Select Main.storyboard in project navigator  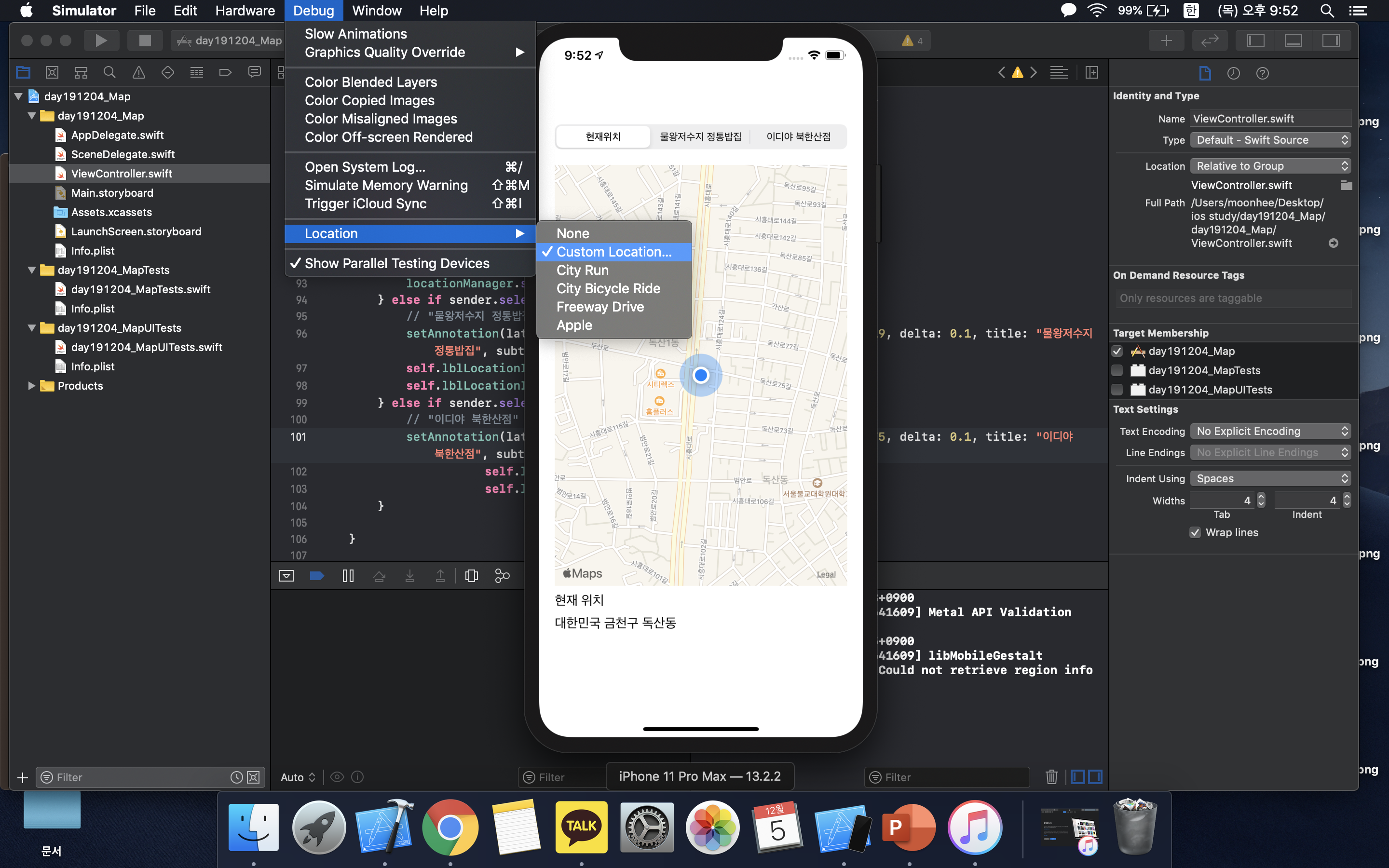click(112, 193)
